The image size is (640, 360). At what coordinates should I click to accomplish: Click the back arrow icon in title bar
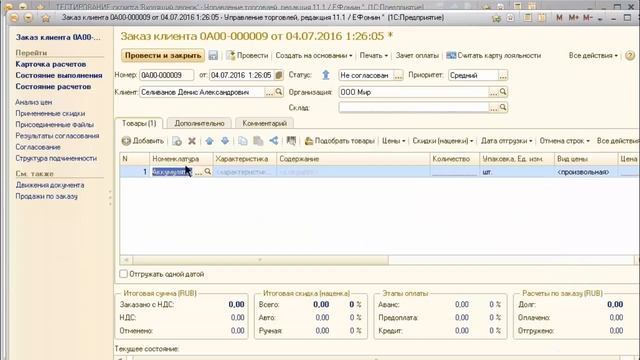coord(14,18)
